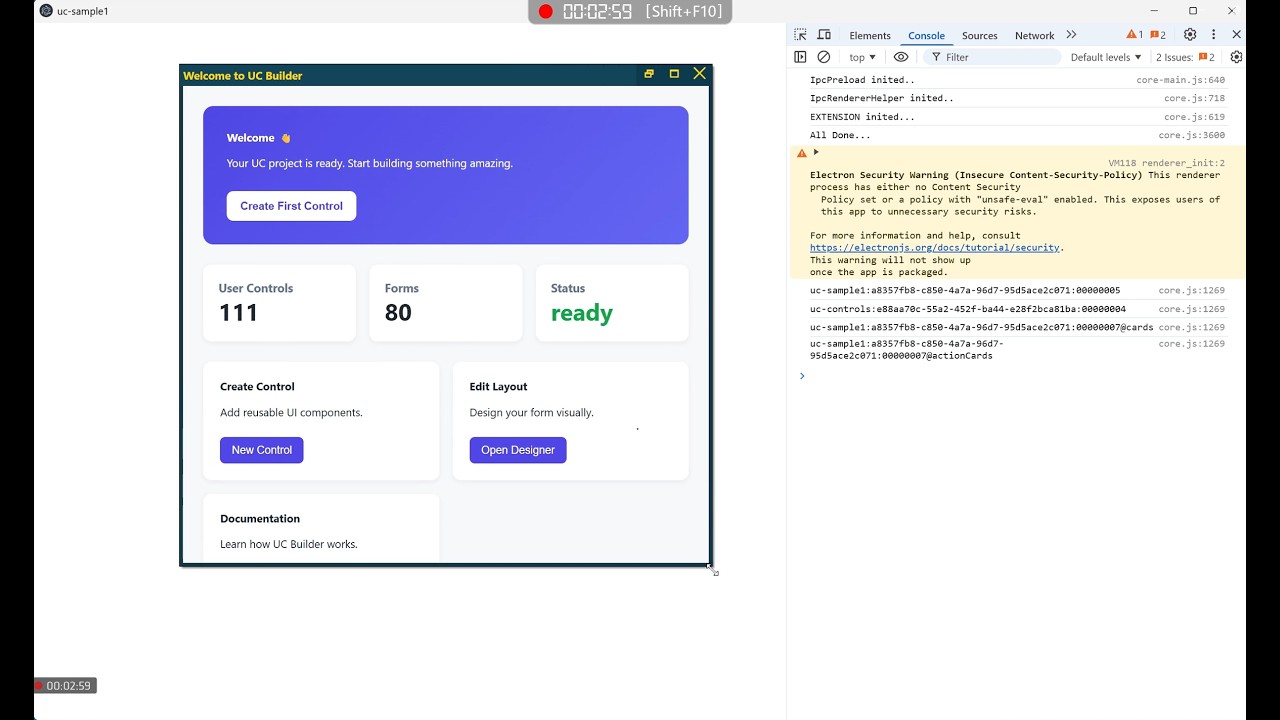Screen dimensions: 1280x720
Task: Click the New Control button
Action: (x=262, y=450)
